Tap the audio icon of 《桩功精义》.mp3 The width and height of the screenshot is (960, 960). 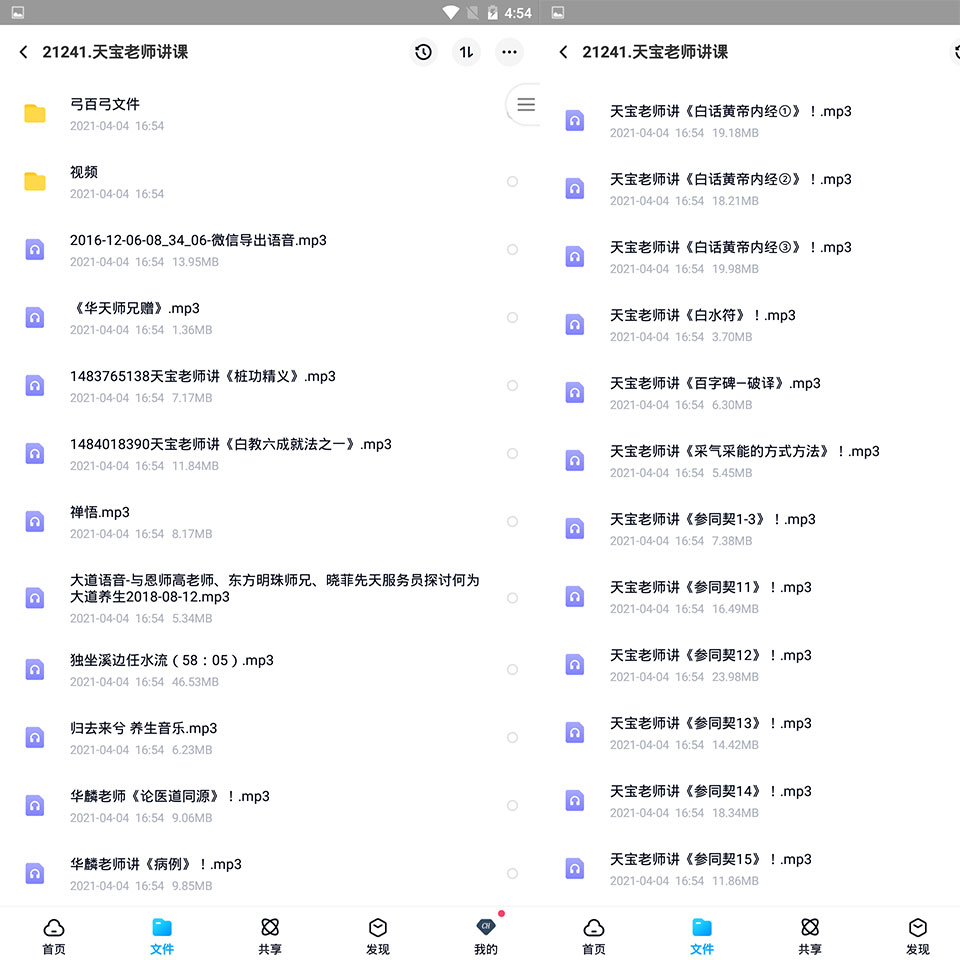pyautogui.click(x=35, y=385)
